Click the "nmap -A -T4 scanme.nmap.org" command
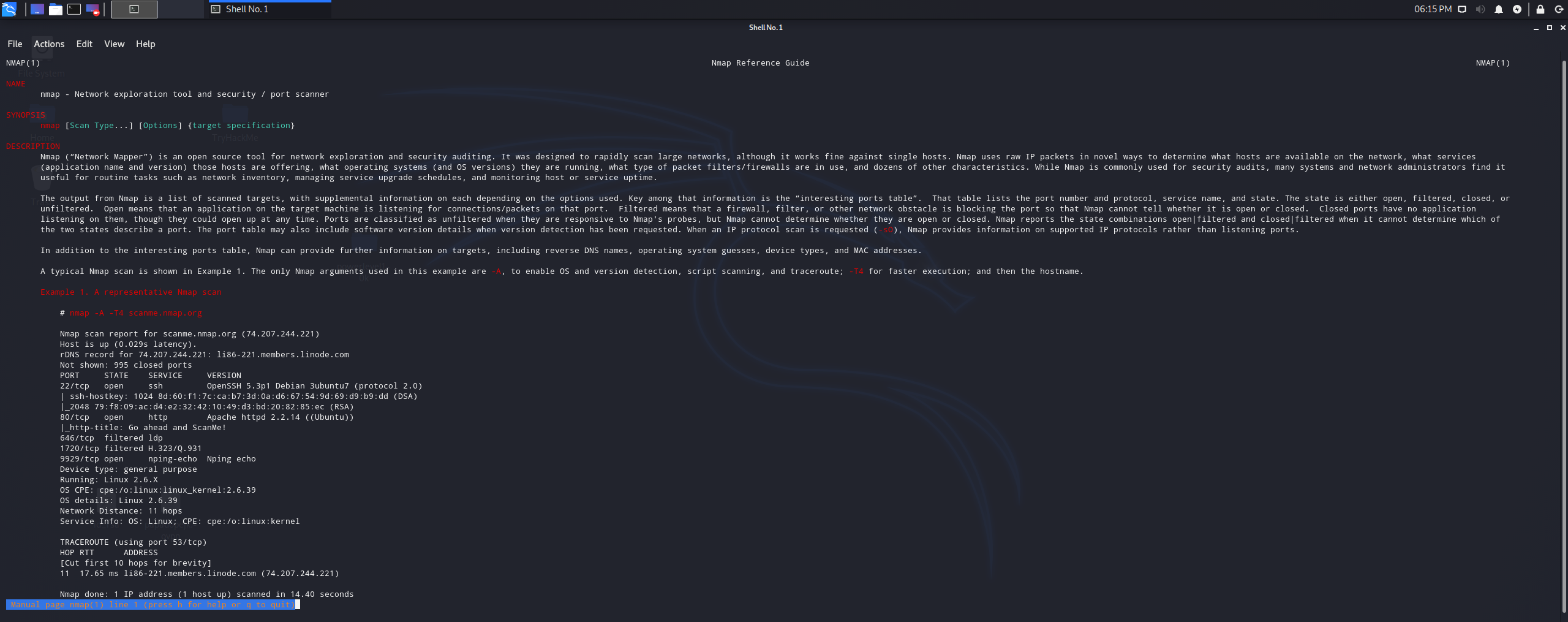 (x=136, y=313)
